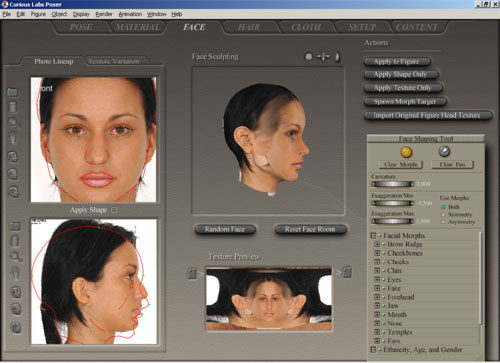Select yellow morph putty tool icon
Screen dimensions: 500x363
click(x=406, y=152)
